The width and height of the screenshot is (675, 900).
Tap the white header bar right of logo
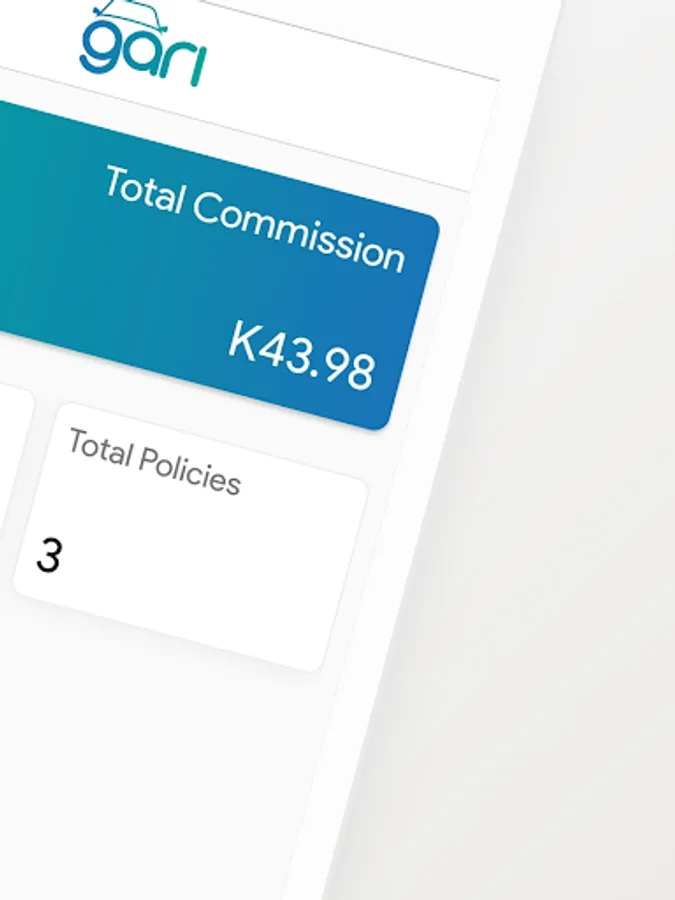350,100
